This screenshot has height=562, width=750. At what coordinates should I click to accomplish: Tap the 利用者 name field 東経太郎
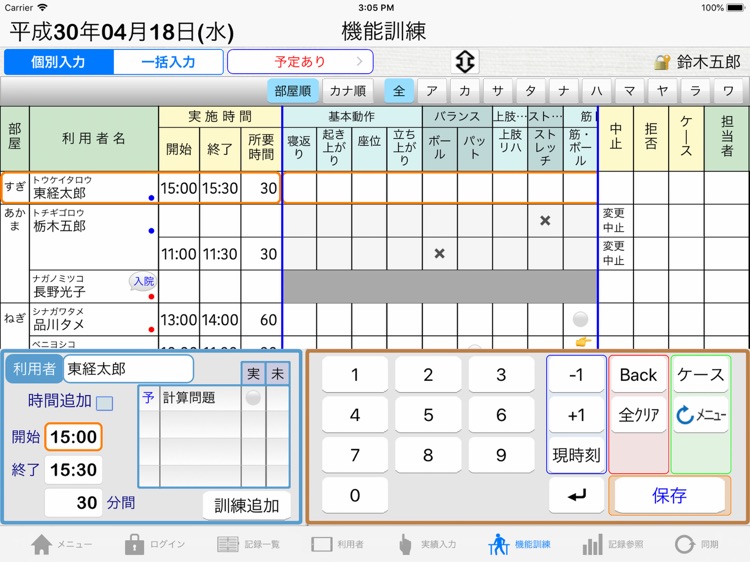[x=129, y=369]
